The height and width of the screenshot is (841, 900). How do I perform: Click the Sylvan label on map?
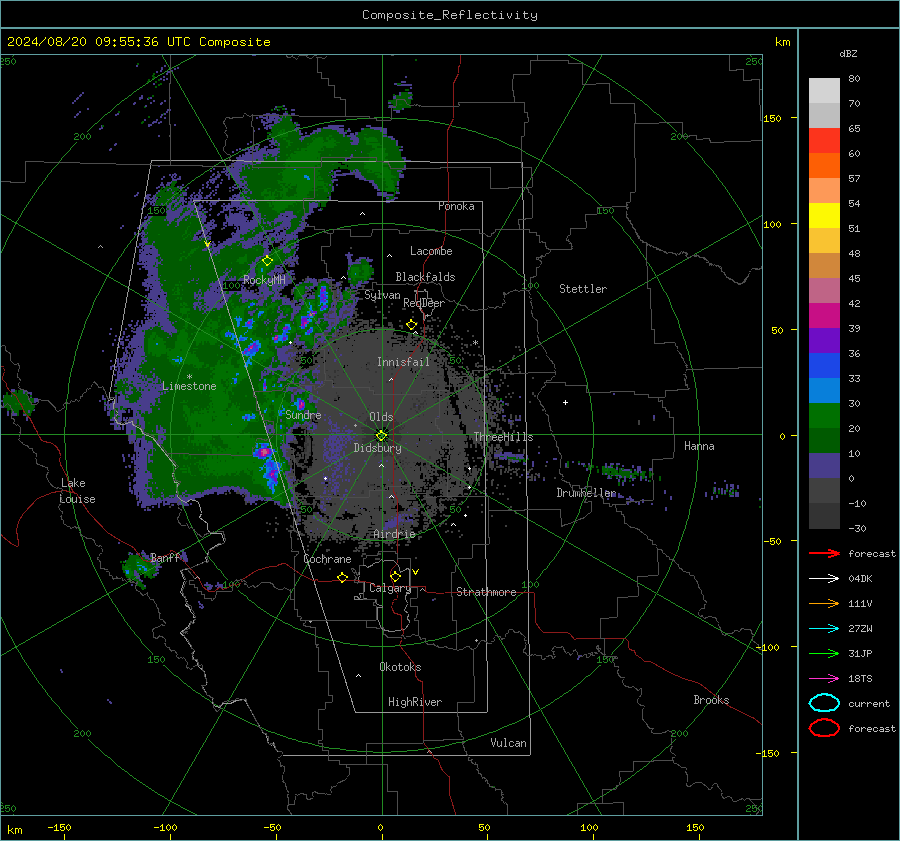click(x=382, y=295)
